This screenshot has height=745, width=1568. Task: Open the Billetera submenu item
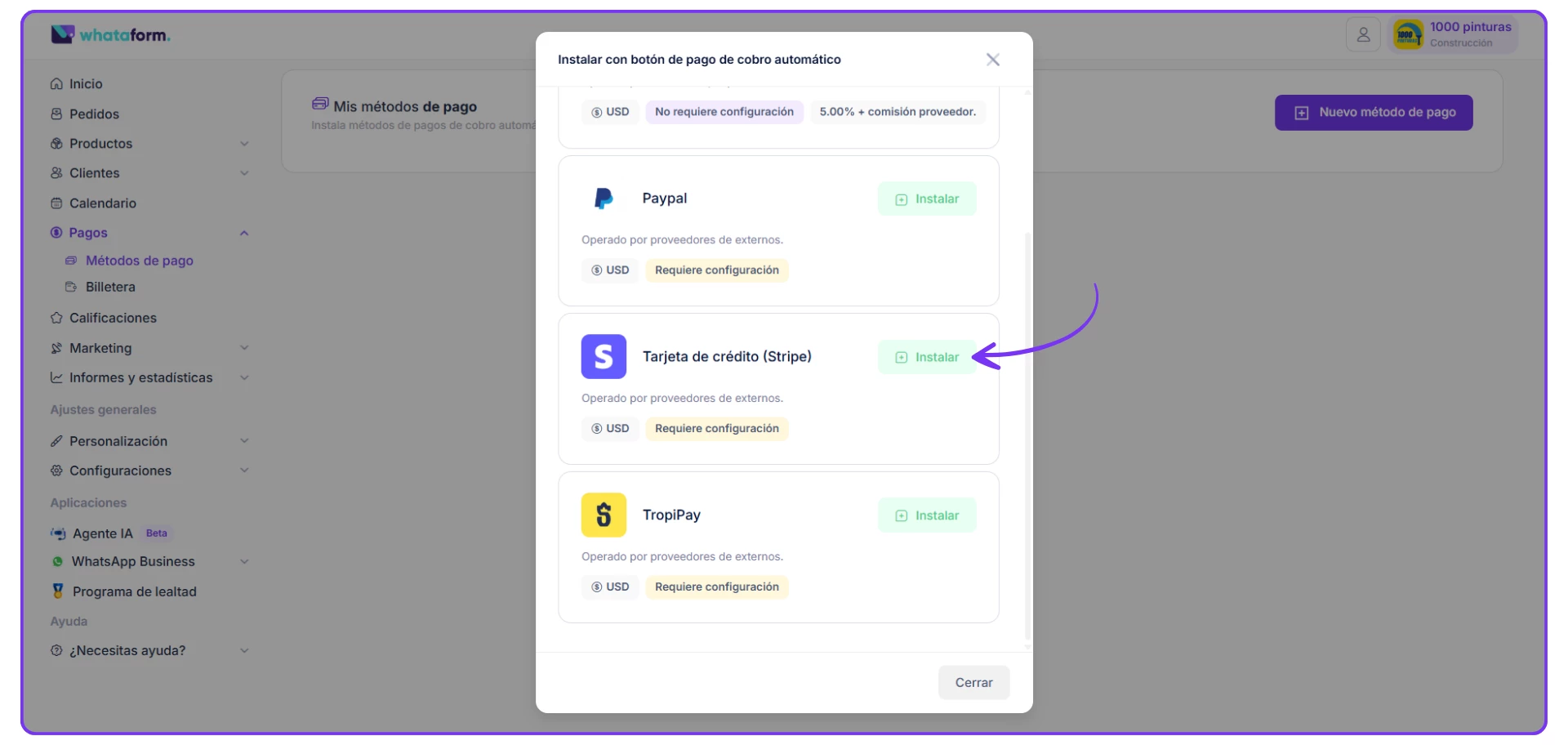[110, 288]
